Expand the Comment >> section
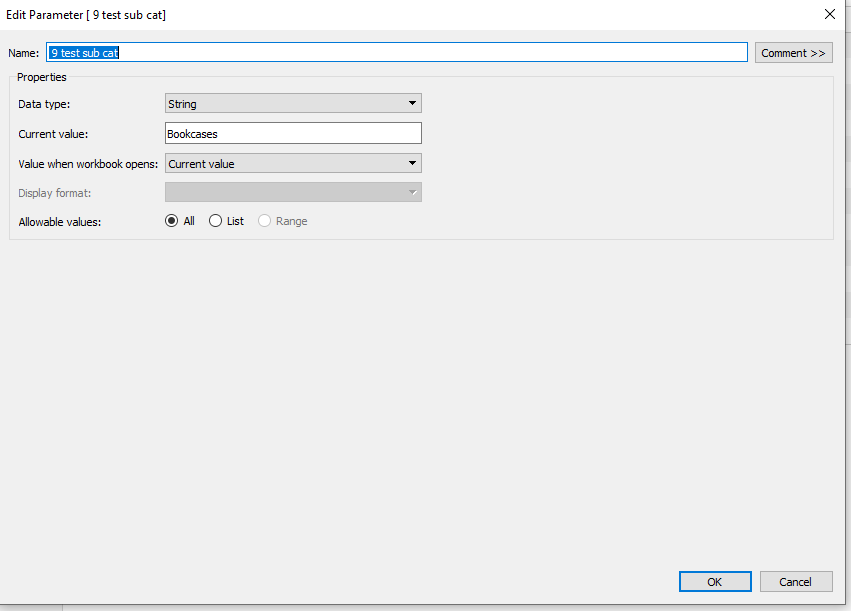 pyautogui.click(x=793, y=53)
